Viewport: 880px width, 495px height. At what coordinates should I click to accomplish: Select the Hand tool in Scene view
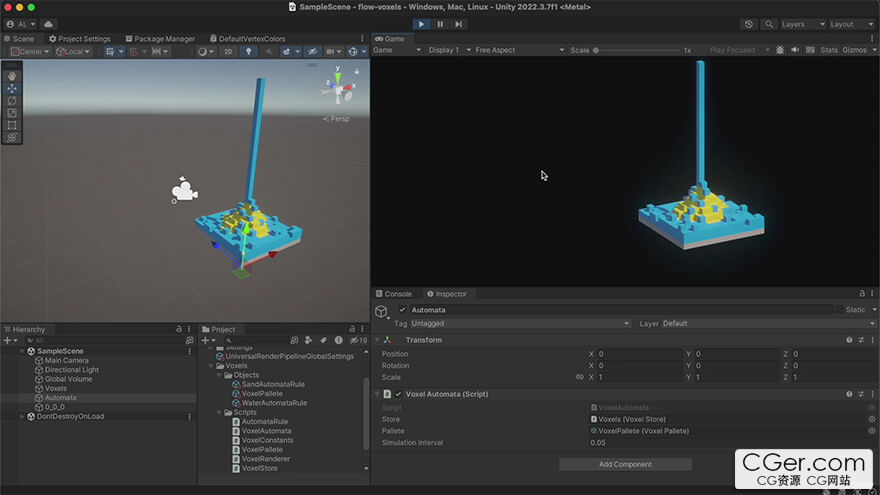12,76
